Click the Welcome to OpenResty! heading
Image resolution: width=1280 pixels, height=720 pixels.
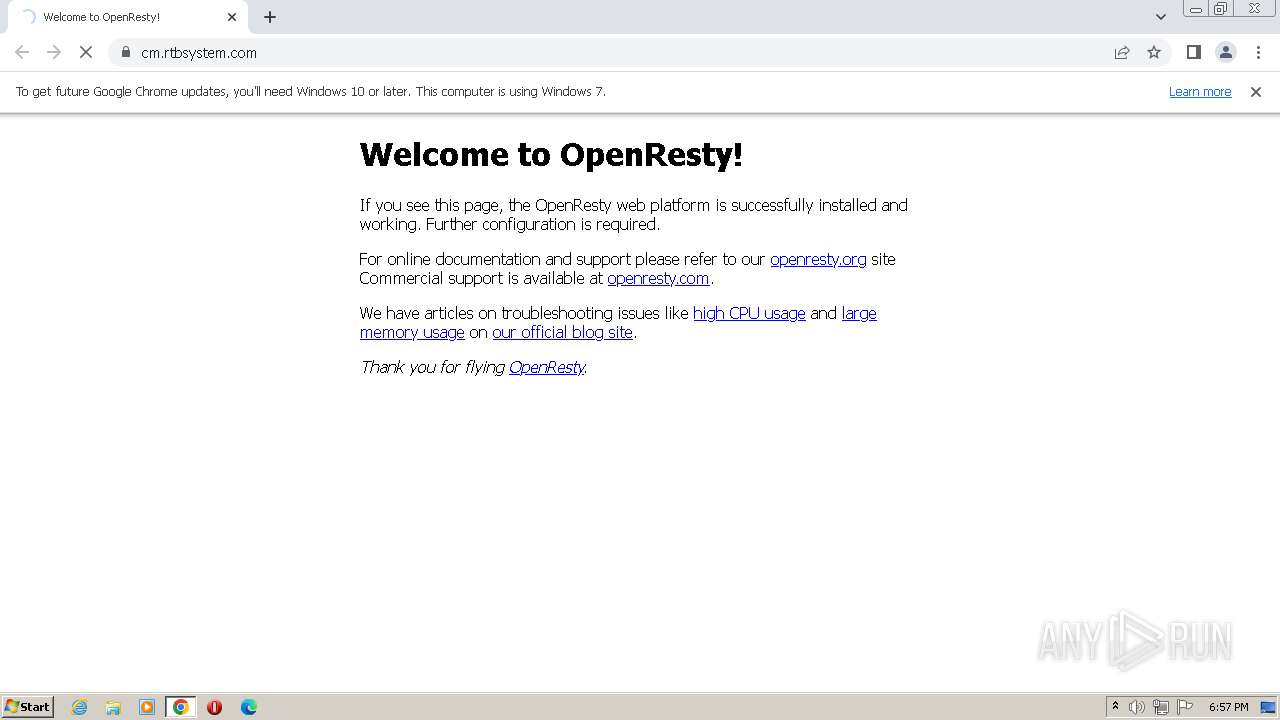coord(551,155)
